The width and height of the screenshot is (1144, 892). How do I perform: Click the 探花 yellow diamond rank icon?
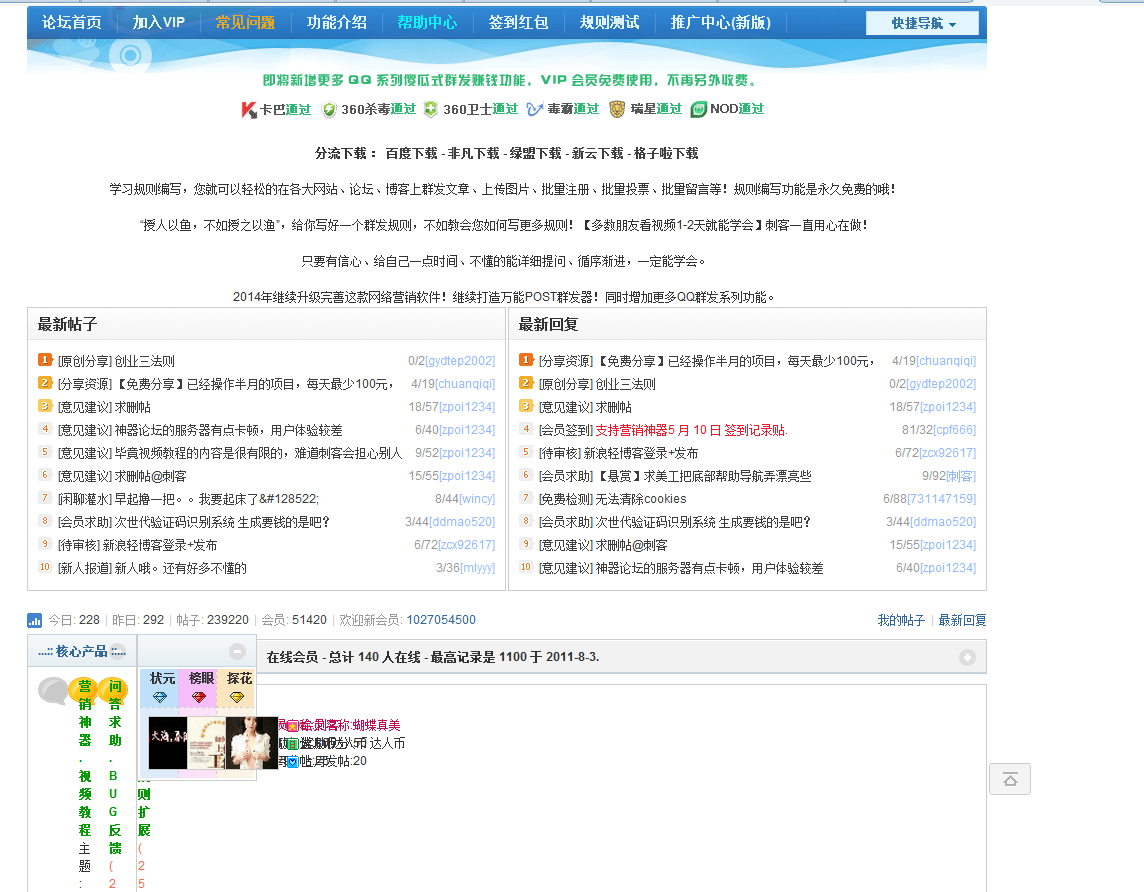tap(235, 696)
